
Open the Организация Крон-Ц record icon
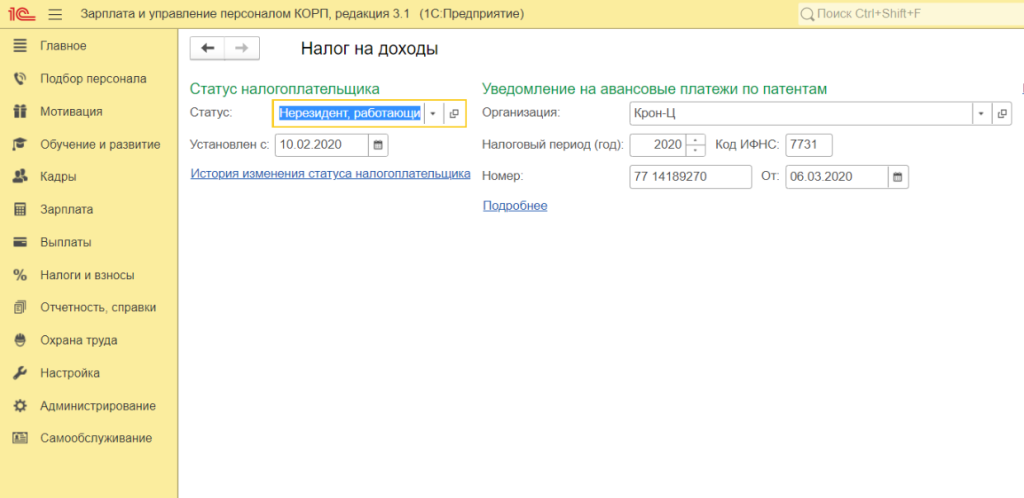[x=1002, y=113]
